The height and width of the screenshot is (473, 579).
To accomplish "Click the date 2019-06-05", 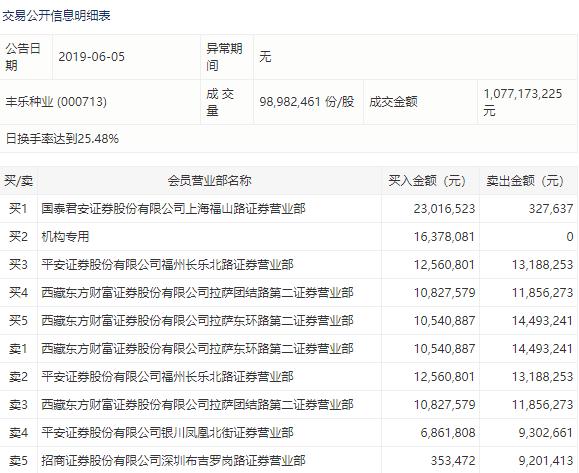I will (x=92, y=57).
